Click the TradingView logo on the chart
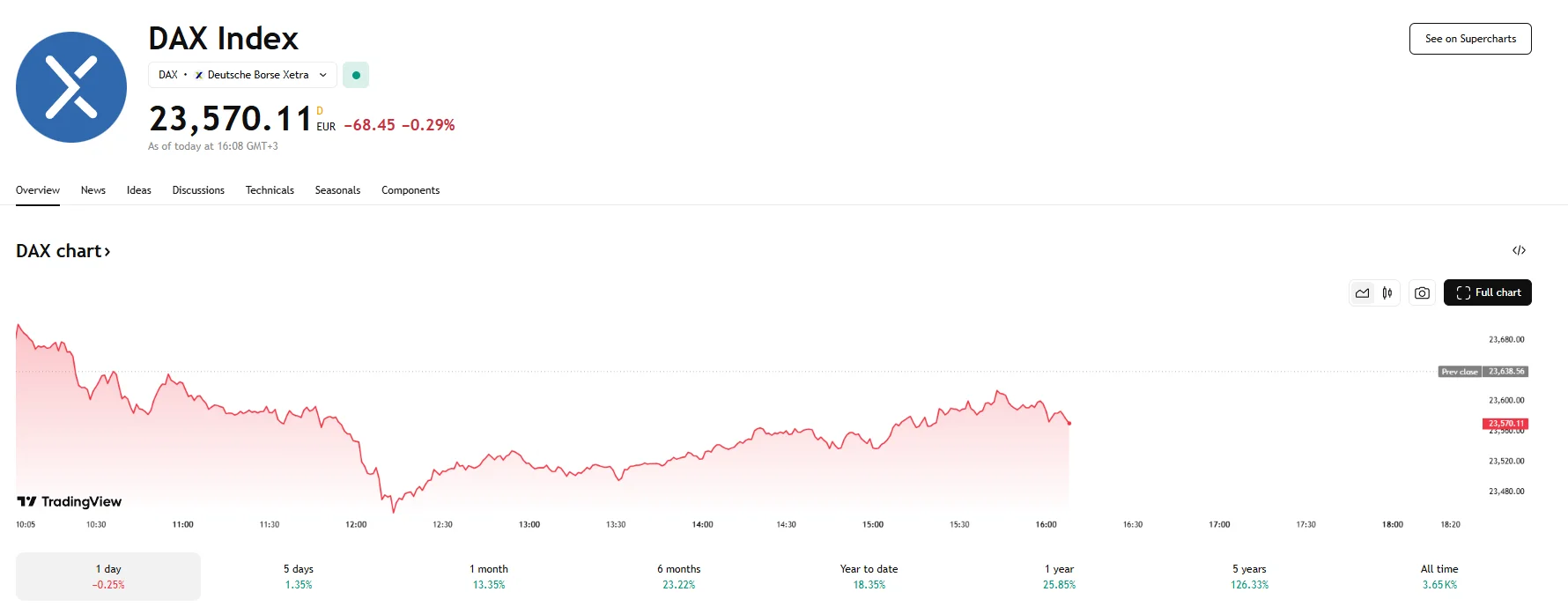The image size is (1568, 614). [70, 501]
